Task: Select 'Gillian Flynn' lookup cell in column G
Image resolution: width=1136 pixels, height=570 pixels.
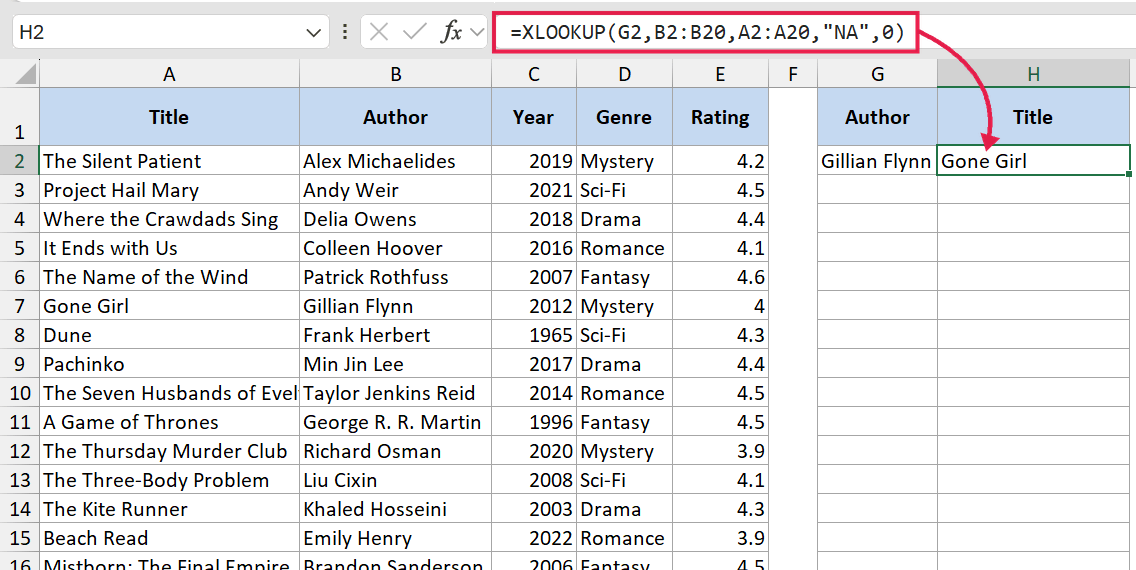Action: click(877, 161)
